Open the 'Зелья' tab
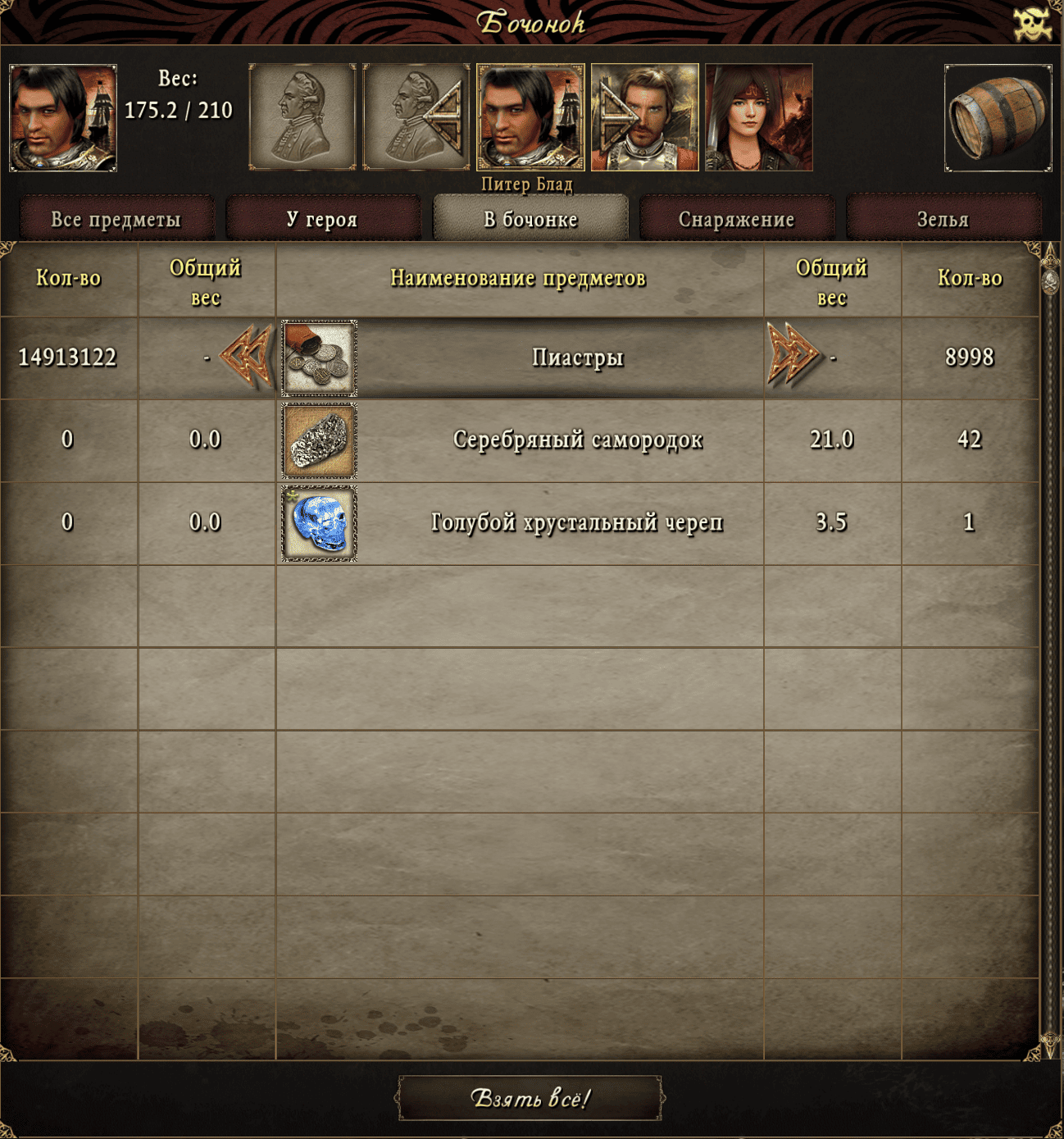 point(943,219)
